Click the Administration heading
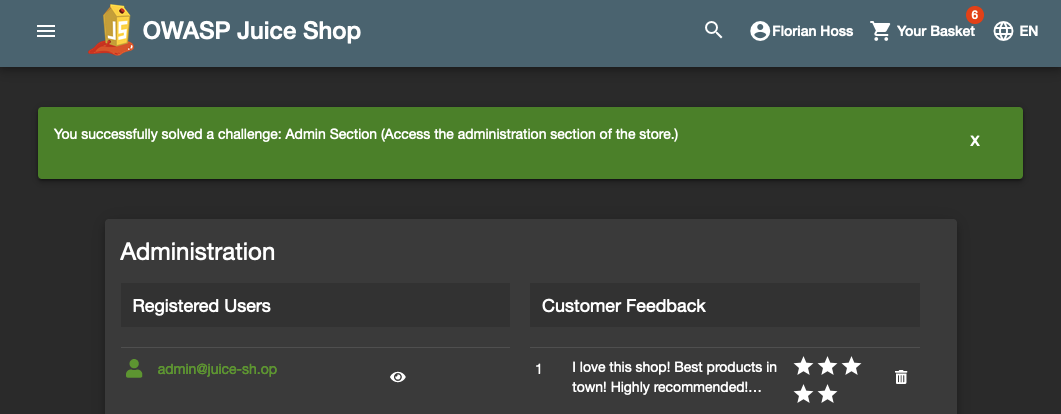Screen dimensions: 1061x414 tap(198, 252)
